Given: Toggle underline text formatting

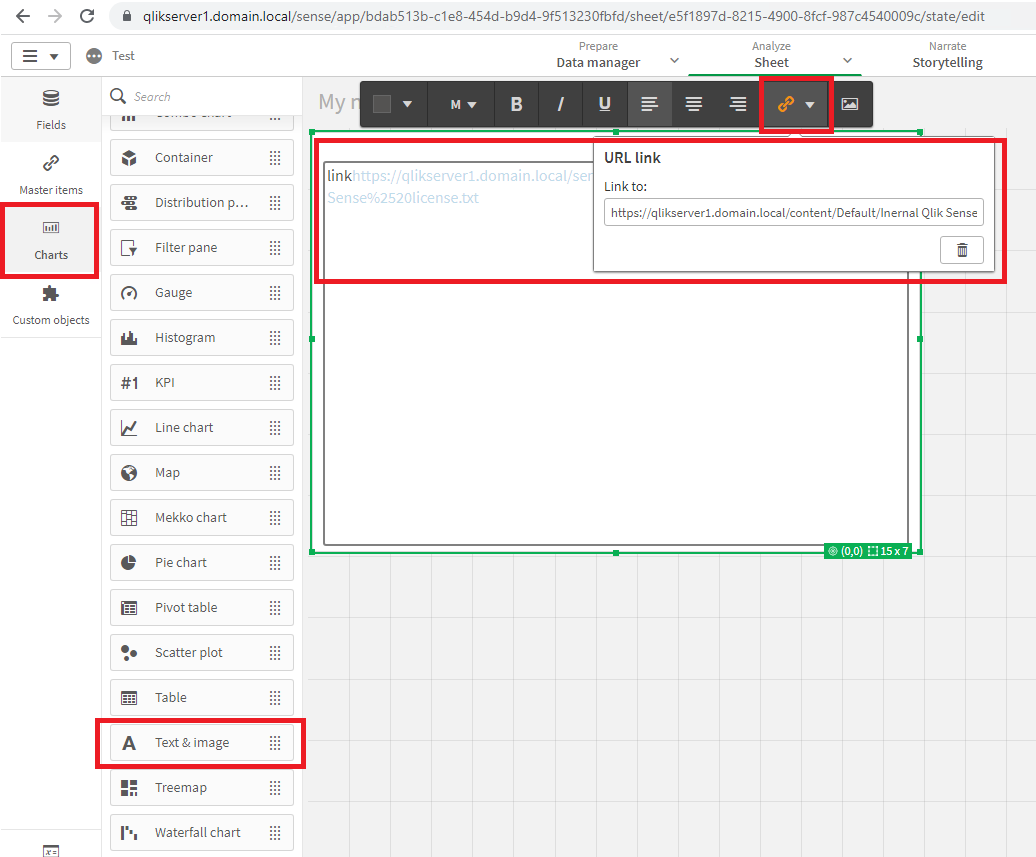Looking at the screenshot, I should (604, 104).
